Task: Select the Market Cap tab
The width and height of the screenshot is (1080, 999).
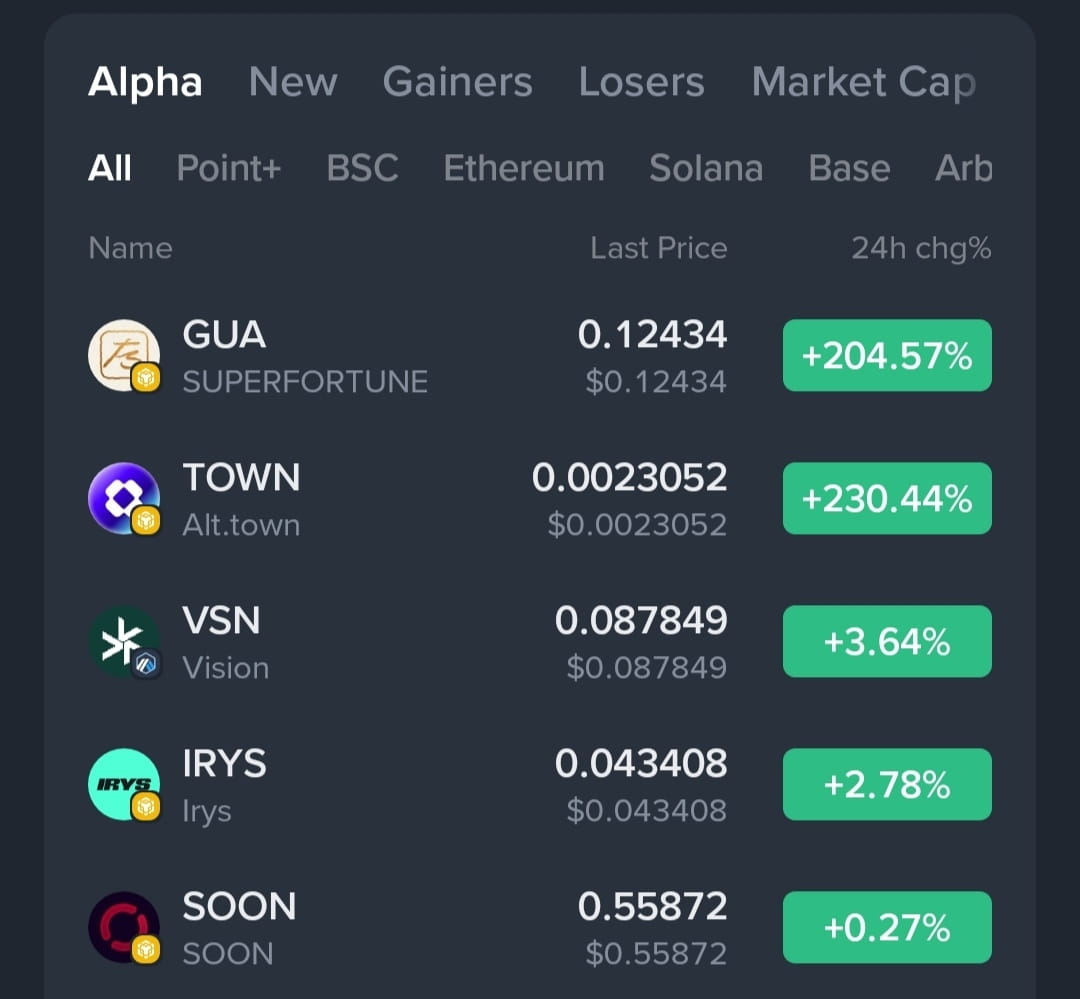Action: tap(863, 82)
